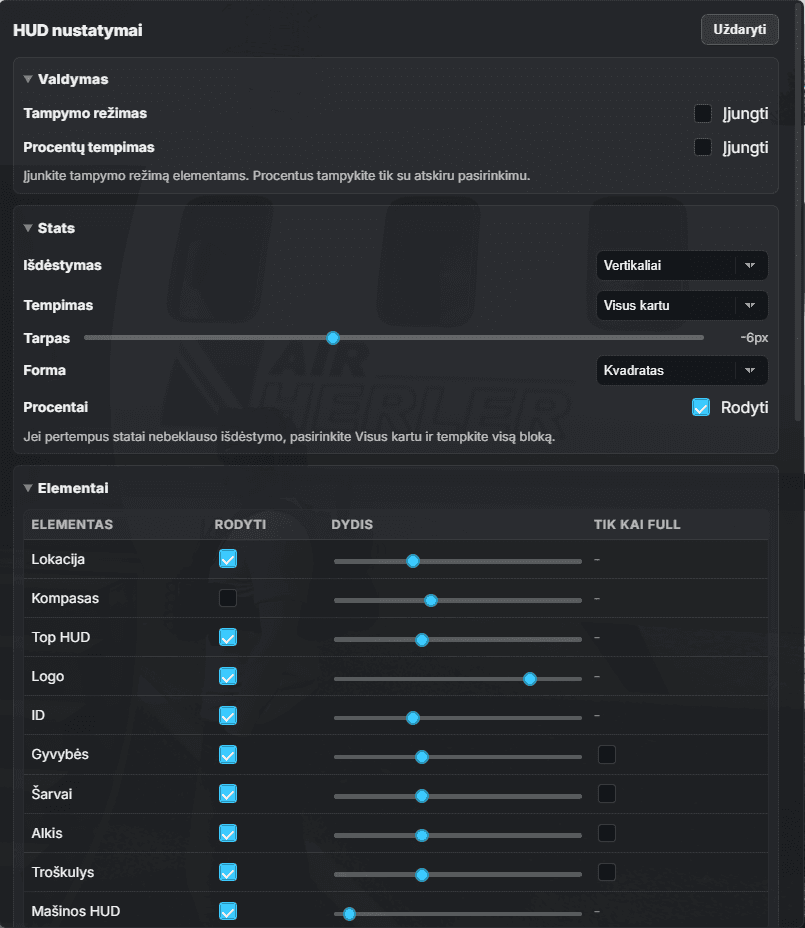
Task: Uncheck Rodyti for Logo row
Action: (x=228, y=676)
